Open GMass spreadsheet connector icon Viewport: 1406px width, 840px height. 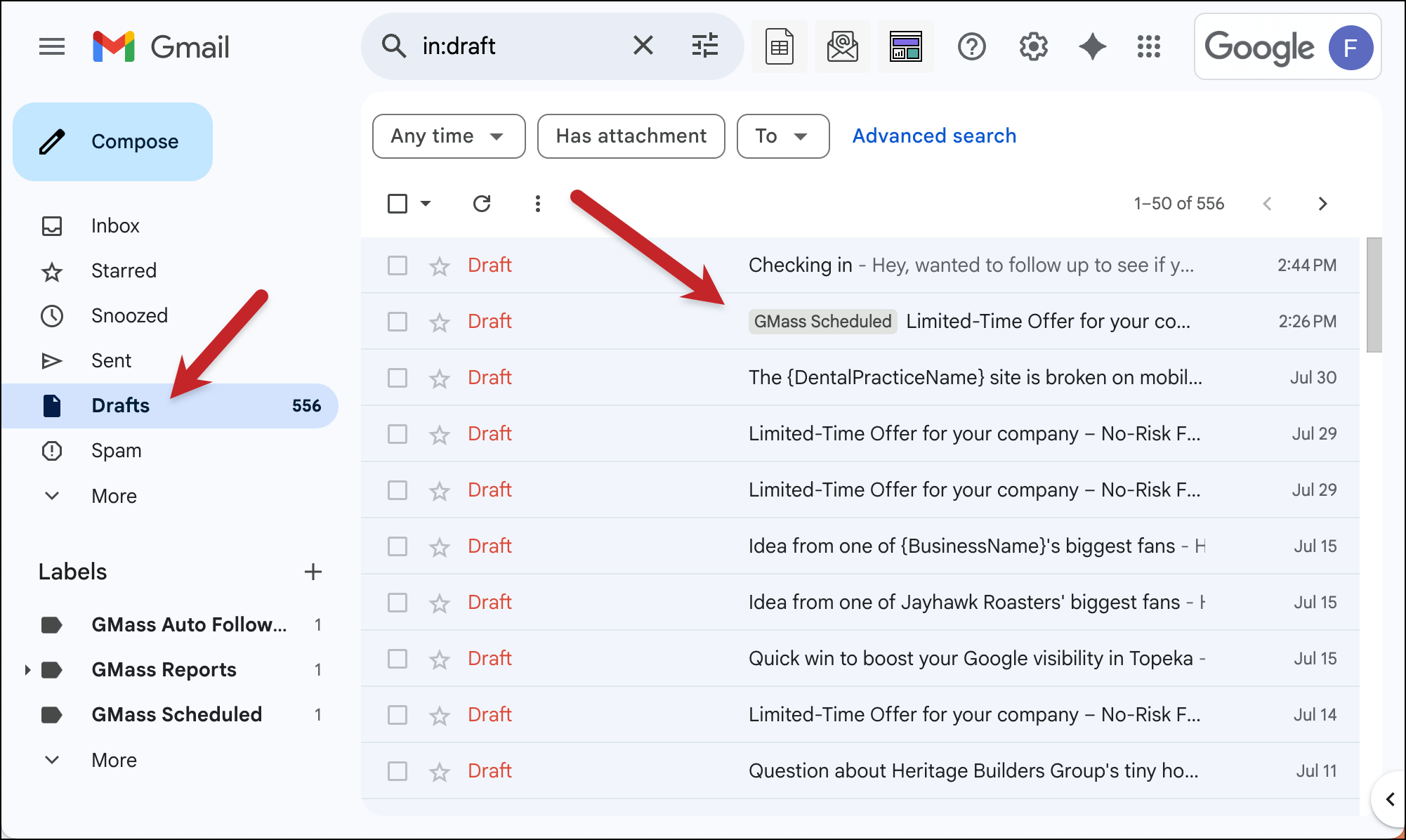[779, 47]
